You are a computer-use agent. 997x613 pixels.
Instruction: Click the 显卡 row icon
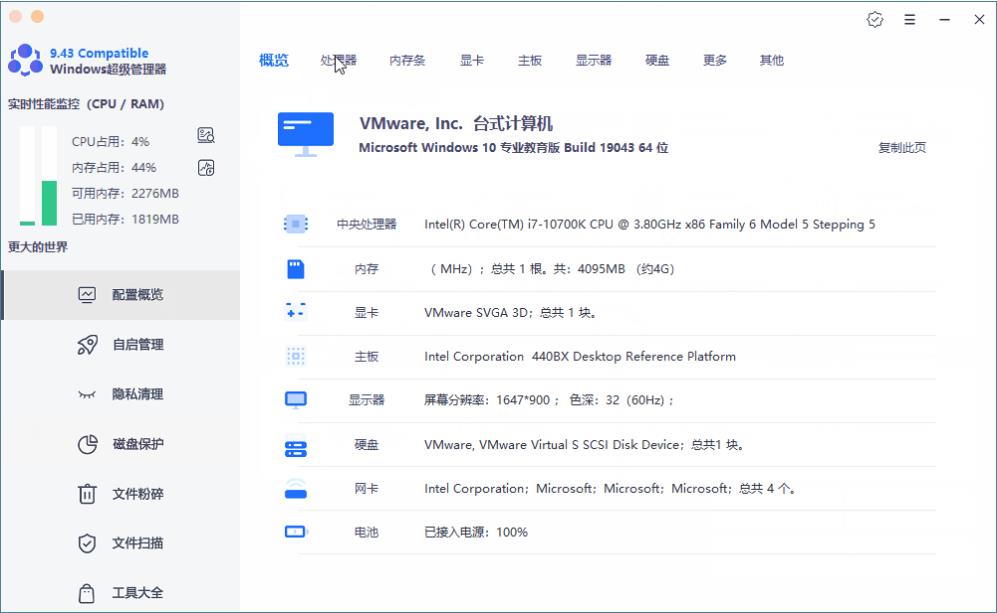(x=296, y=311)
